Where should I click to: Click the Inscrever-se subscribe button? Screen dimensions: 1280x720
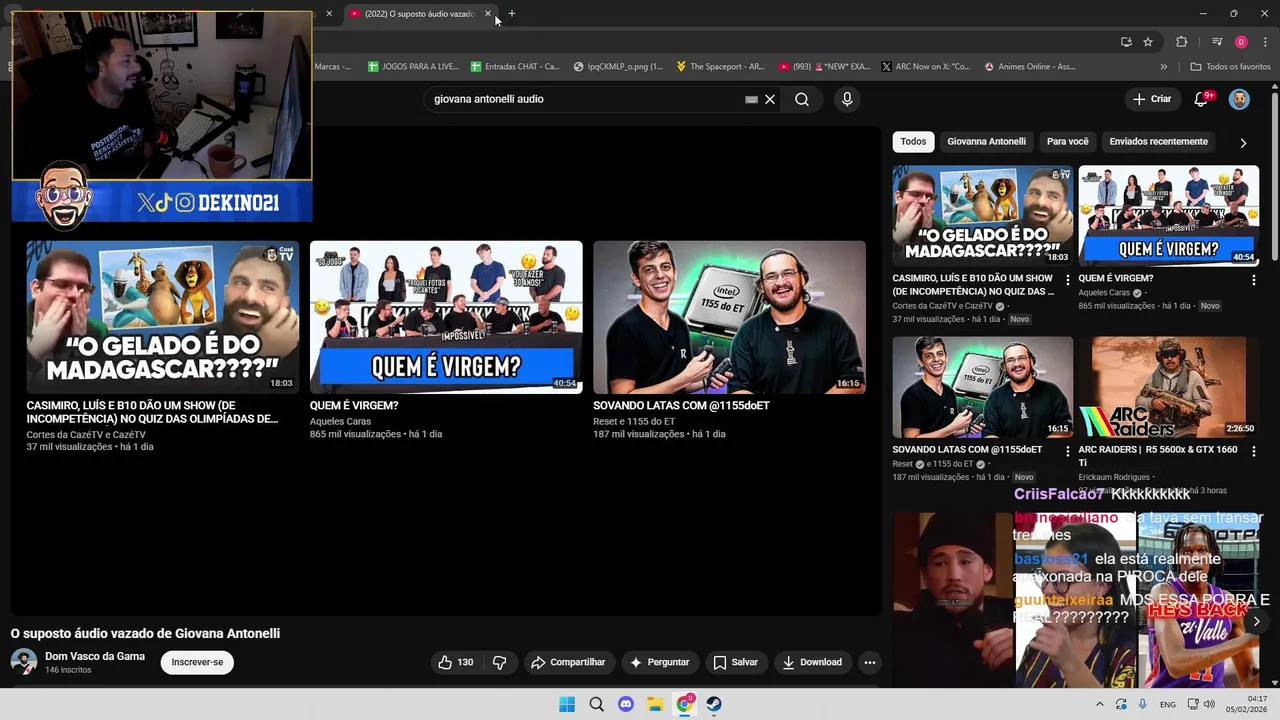click(x=197, y=662)
